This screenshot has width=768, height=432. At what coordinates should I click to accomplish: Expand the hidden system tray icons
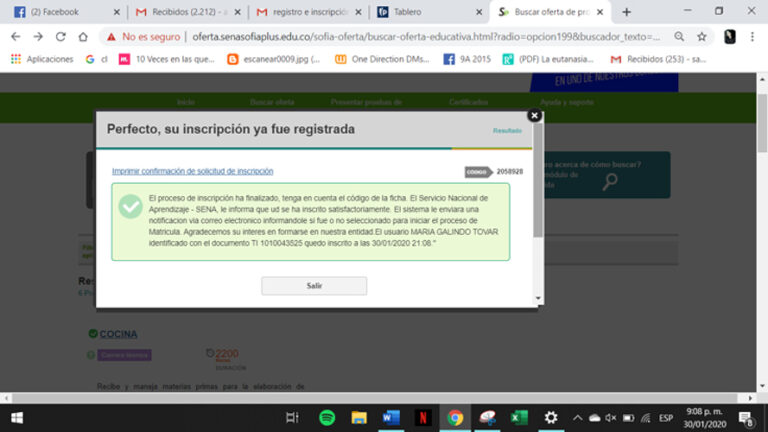click(x=579, y=417)
